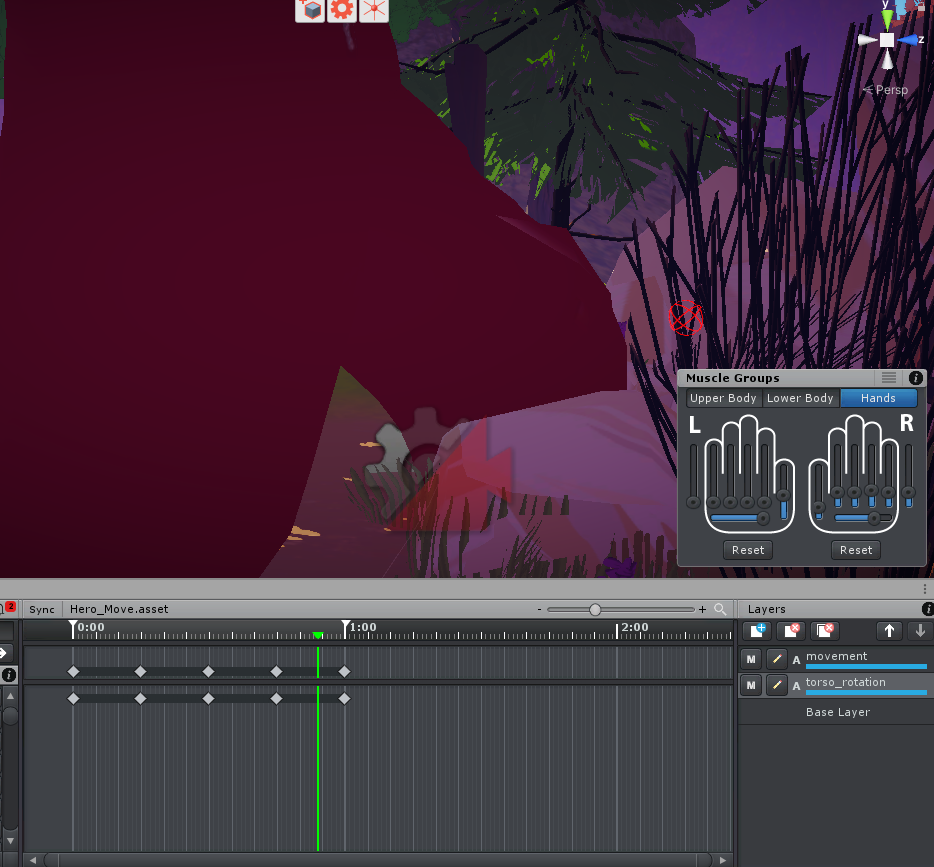This screenshot has height=867, width=934.
Task: Open the three-dot menu above the Layers panel
Action: [x=924, y=589]
